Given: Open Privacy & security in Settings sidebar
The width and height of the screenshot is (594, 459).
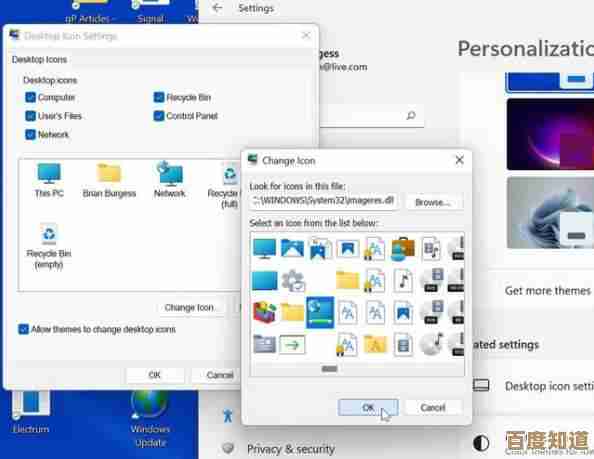Looking at the screenshot, I should (x=291, y=449).
